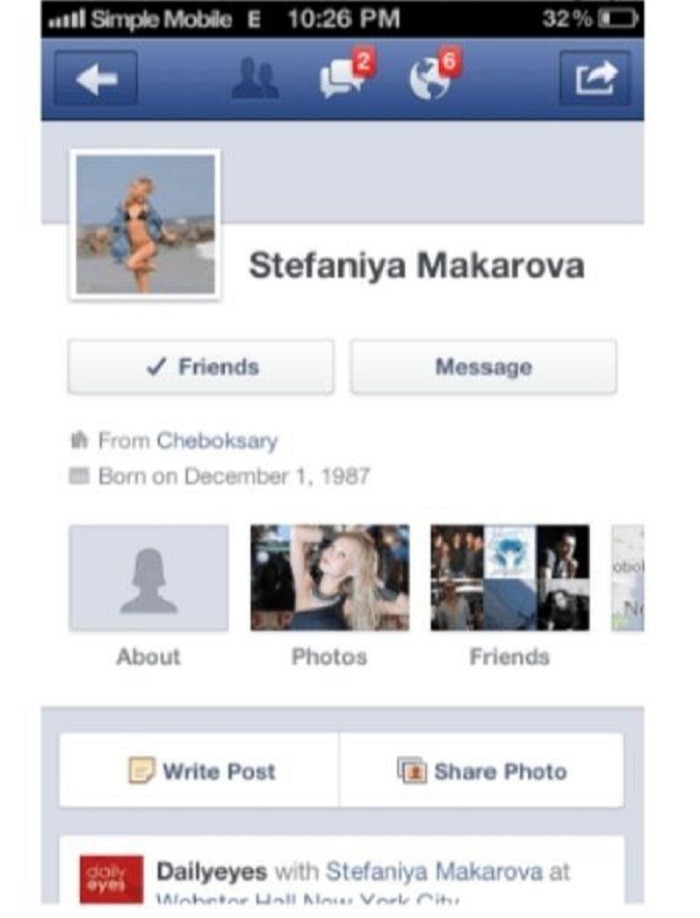This screenshot has height=918, width=700.
Task: Toggle the Friends checkmark button
Action: click(201, 367)
